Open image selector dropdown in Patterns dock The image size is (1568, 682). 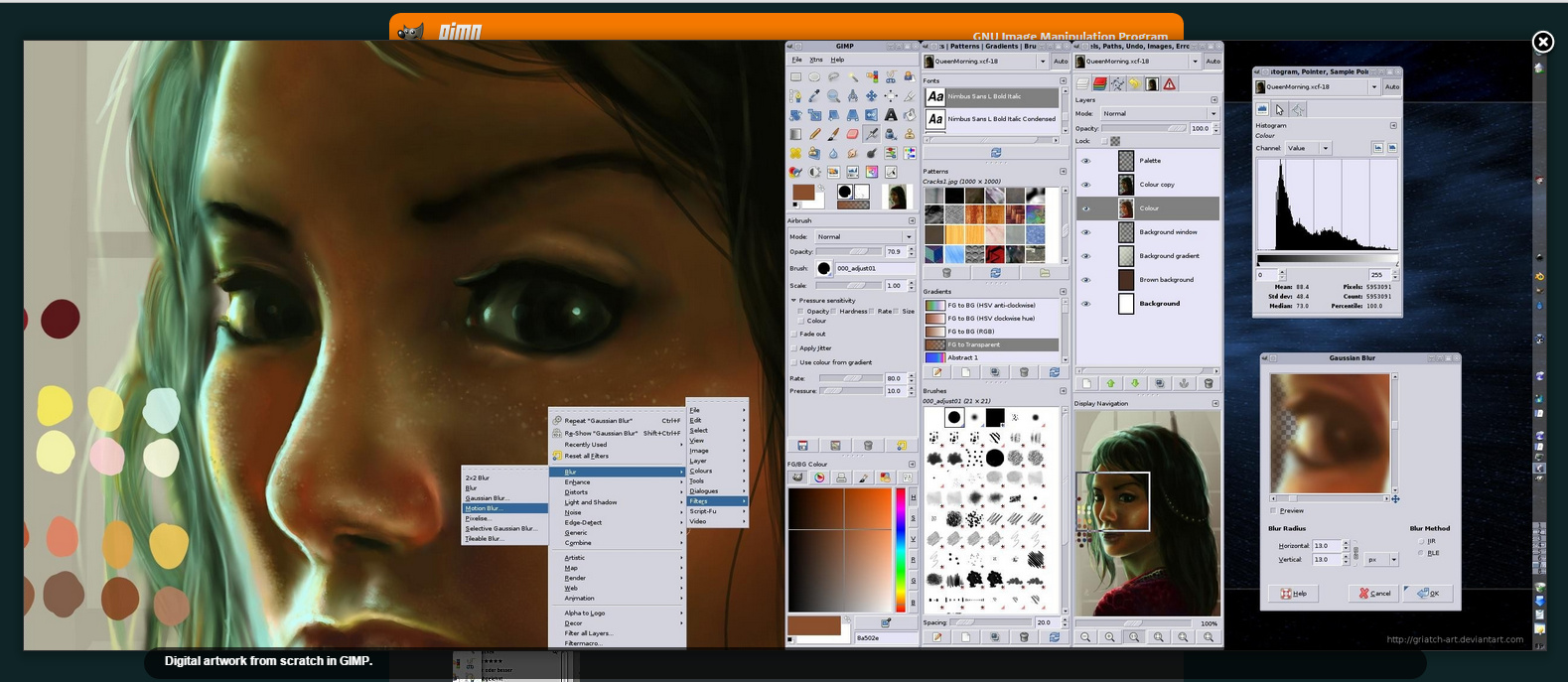coord(986,62)
